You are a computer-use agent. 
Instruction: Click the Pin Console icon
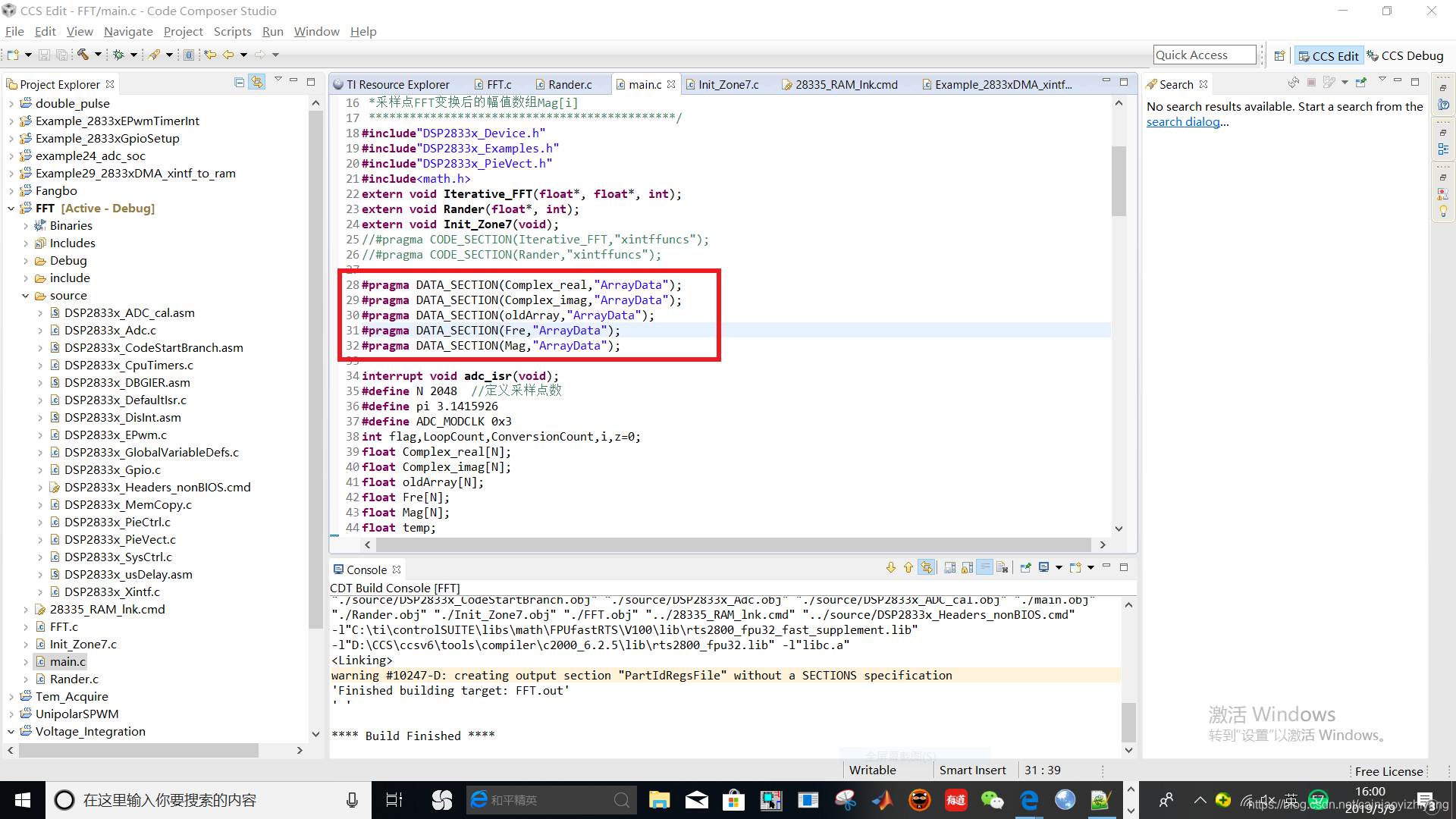point(1026,567)
